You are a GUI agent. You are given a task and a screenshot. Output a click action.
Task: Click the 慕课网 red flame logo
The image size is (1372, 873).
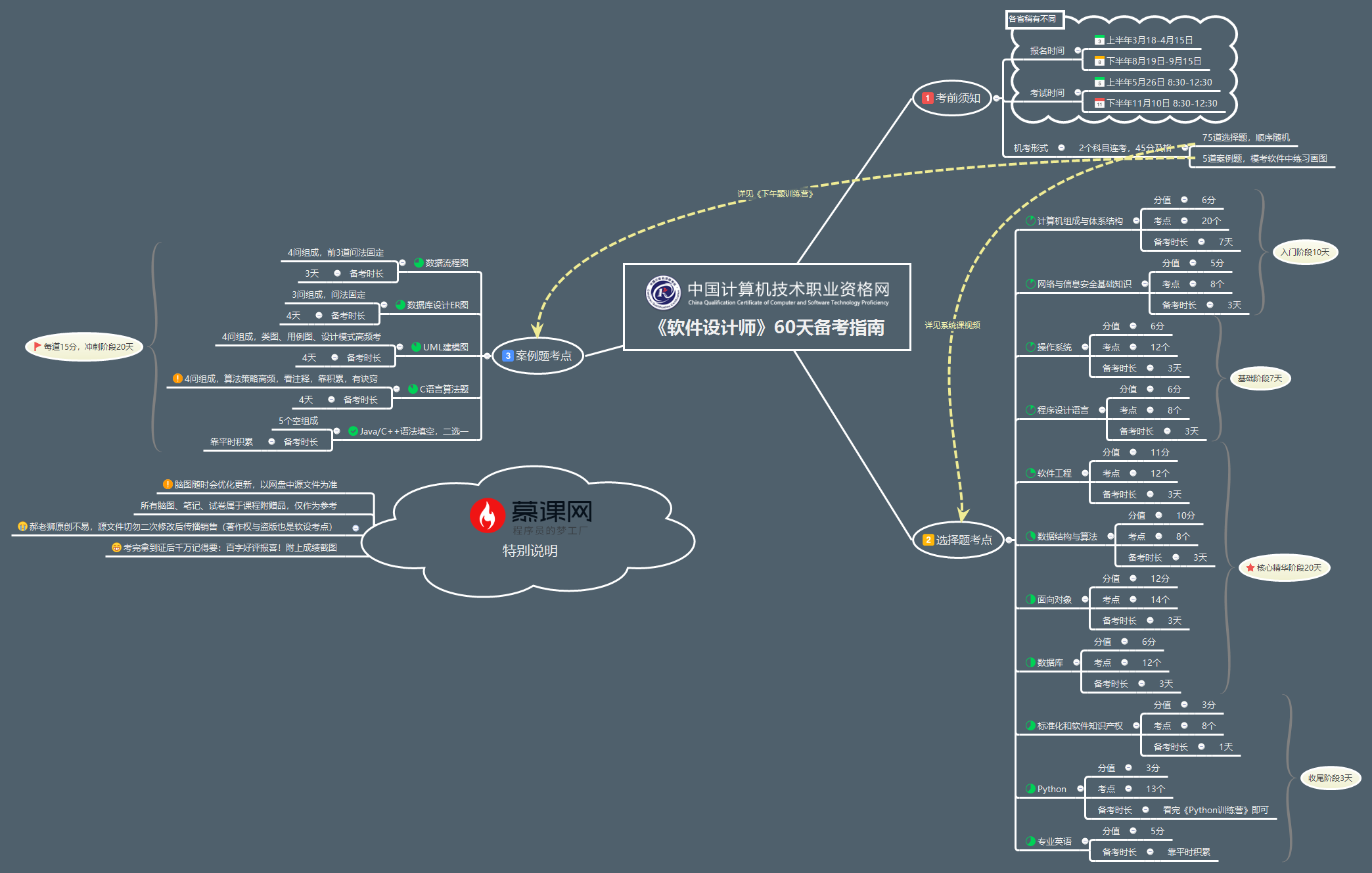(487, 515)
